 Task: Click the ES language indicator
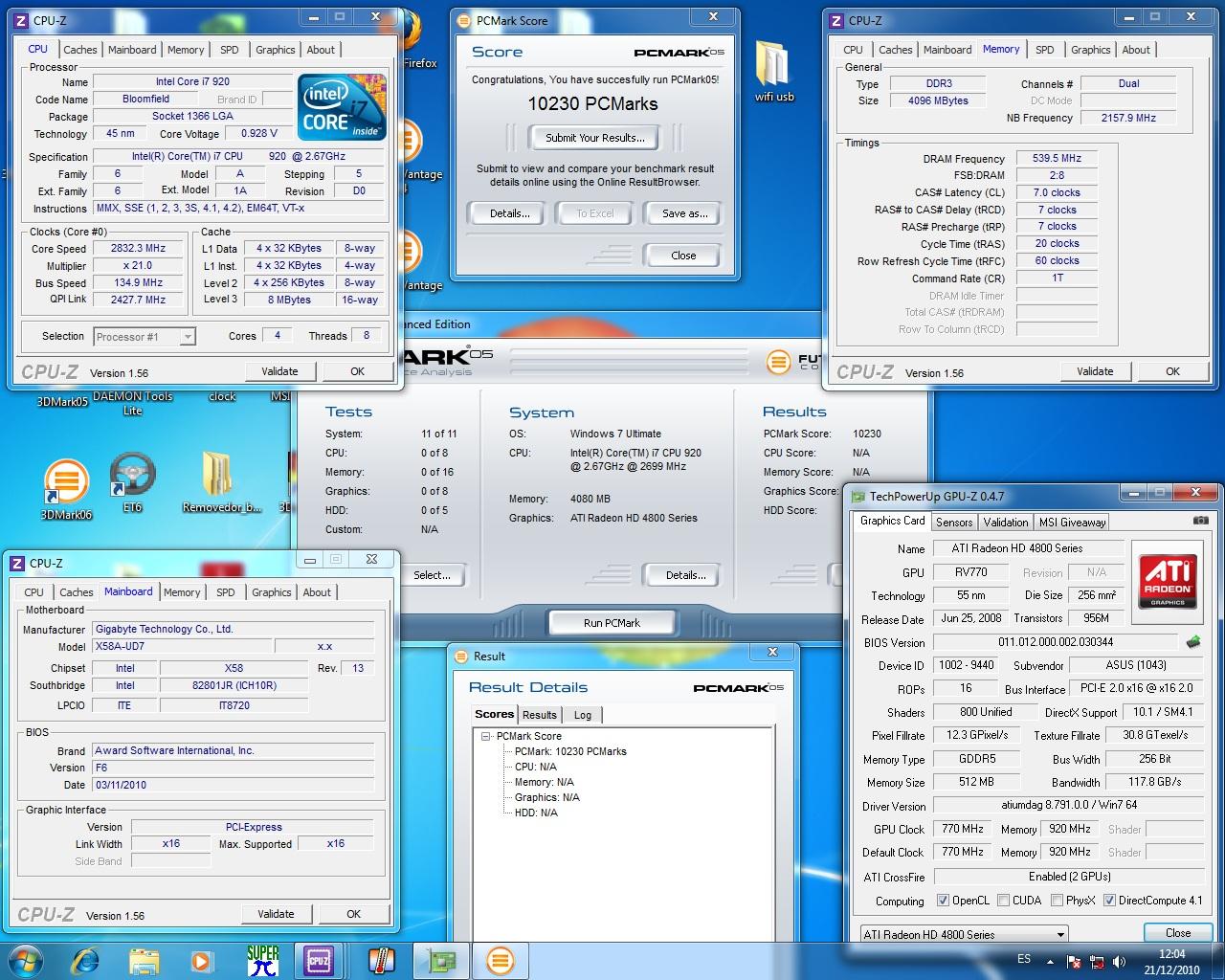1024,959
